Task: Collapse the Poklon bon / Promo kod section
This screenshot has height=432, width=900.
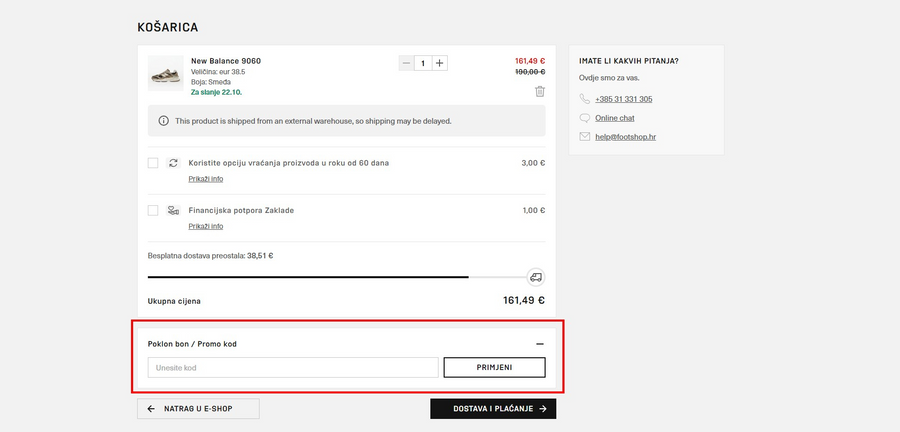Action: click(x=540, y=344)
